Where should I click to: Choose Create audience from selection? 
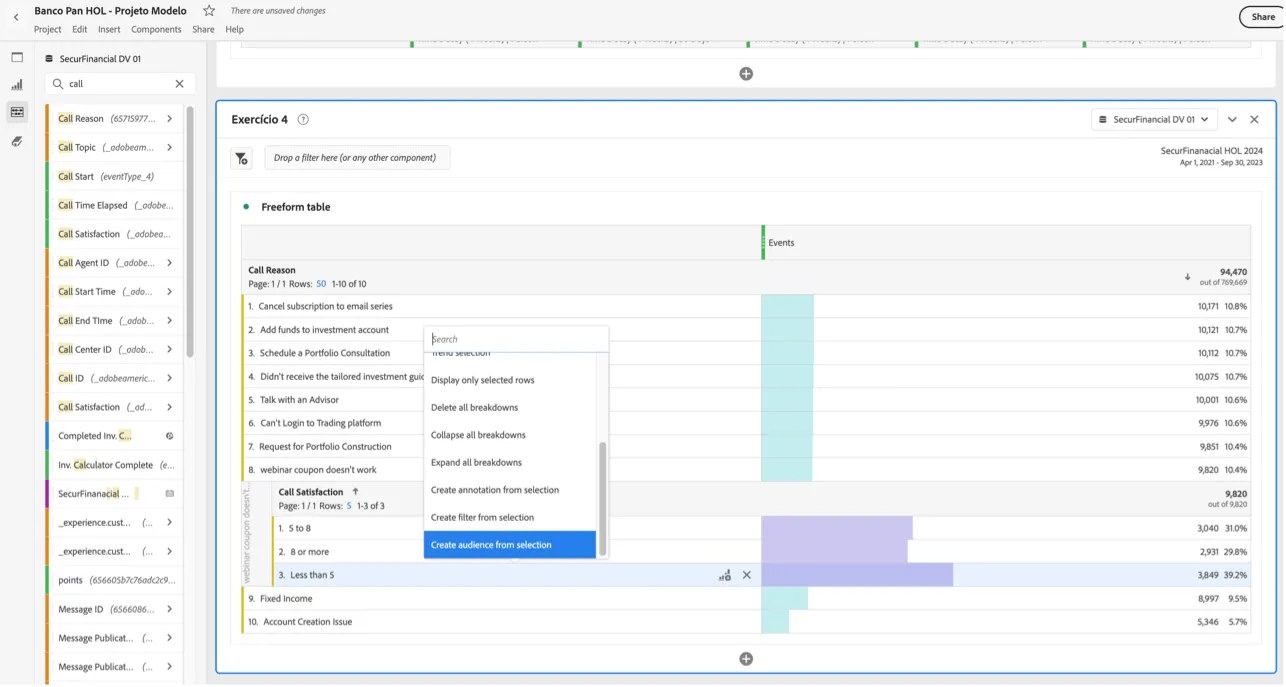[x=510, y=545]
